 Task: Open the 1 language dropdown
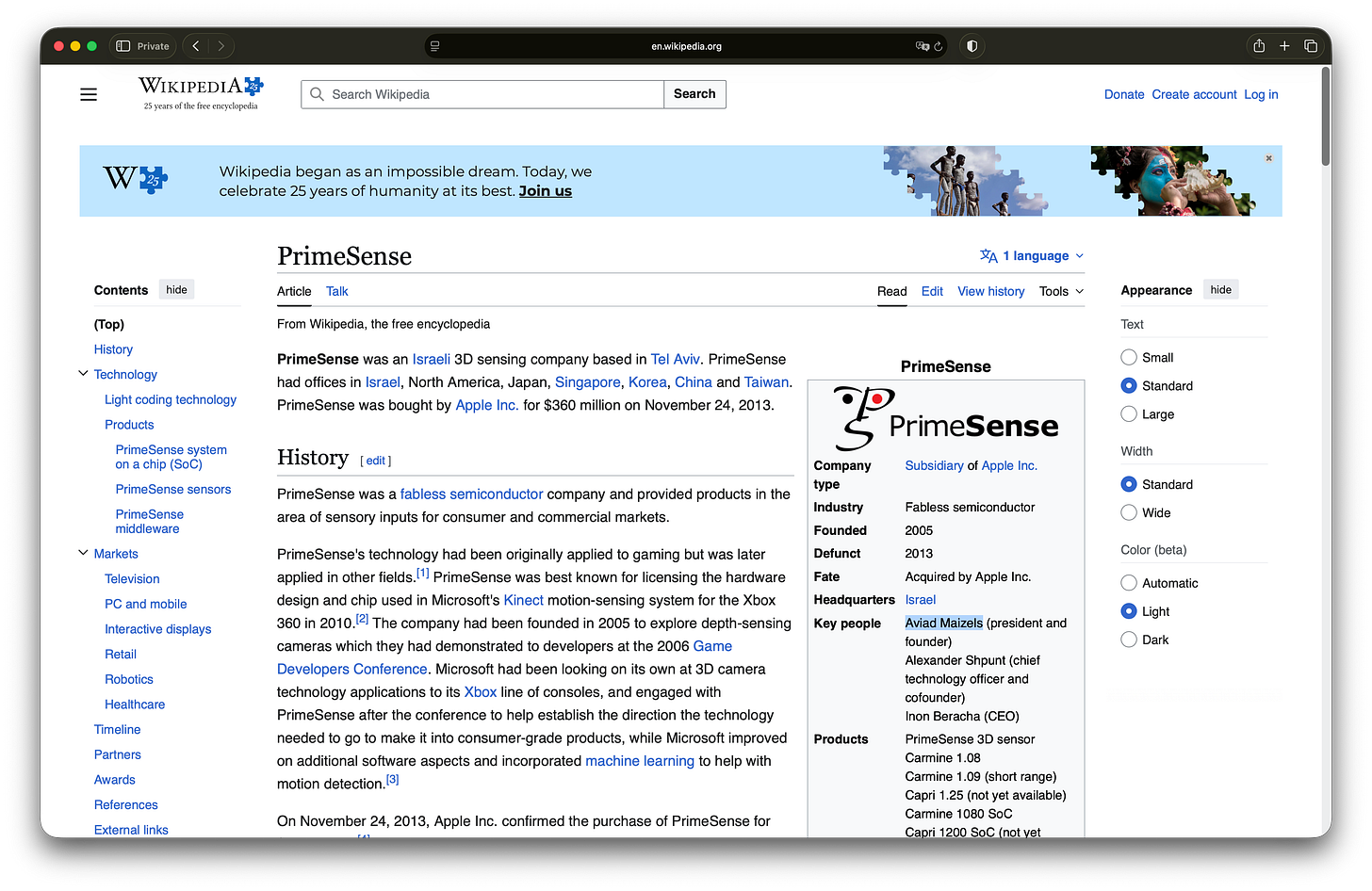[x=1032, y=256]
